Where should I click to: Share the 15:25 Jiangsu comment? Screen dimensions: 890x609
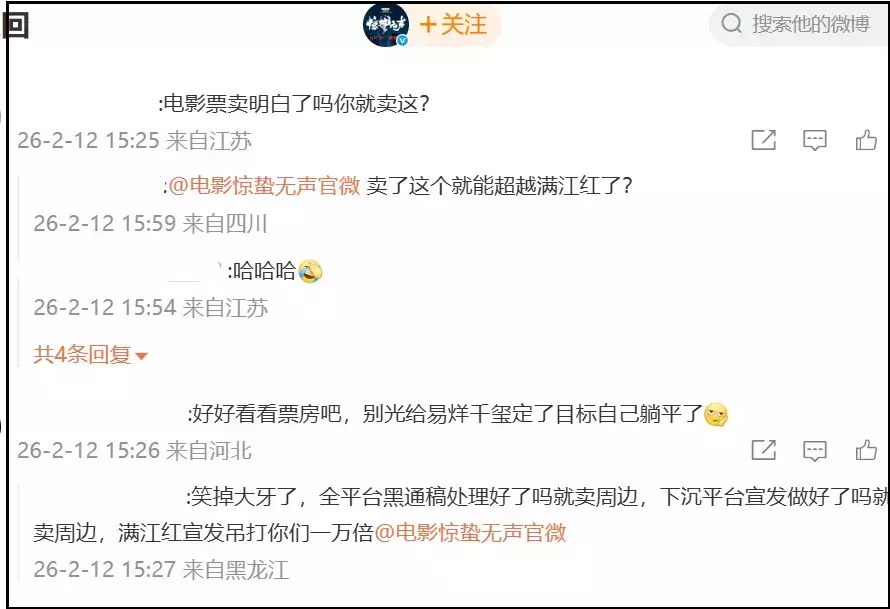pyautogui.click(x=763, y=140)
